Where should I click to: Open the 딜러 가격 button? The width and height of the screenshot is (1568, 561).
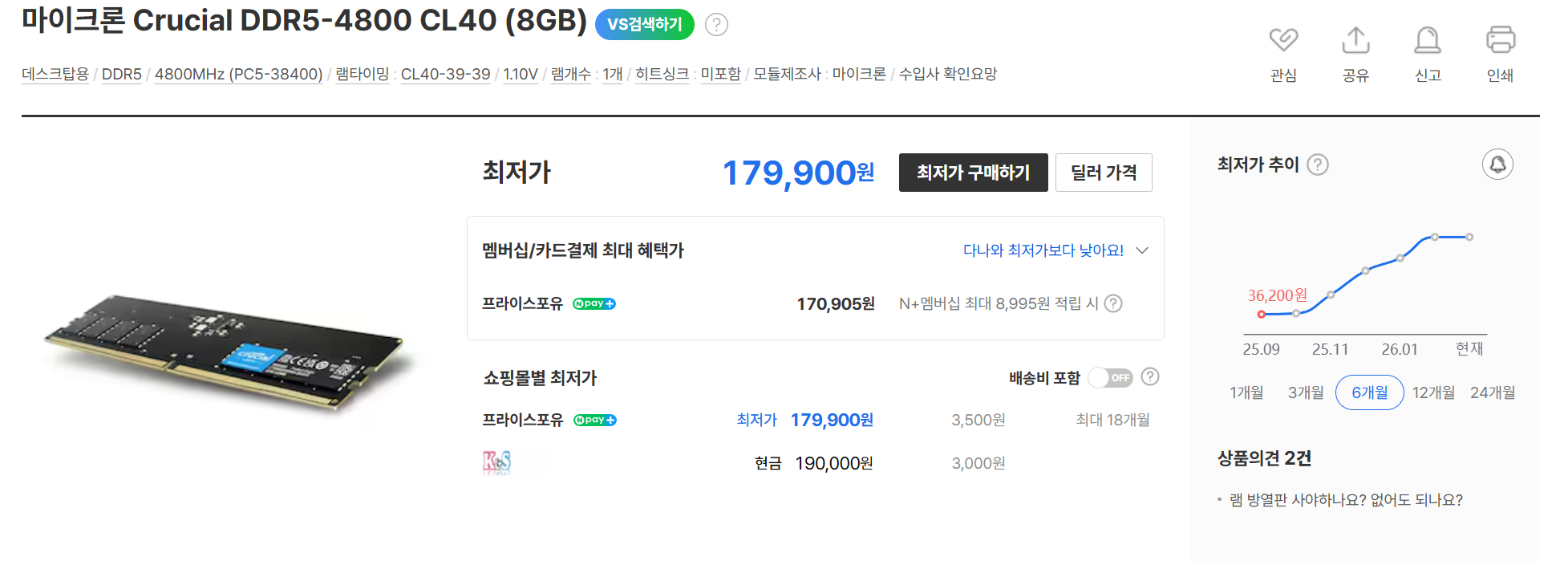click(1104, 173)
